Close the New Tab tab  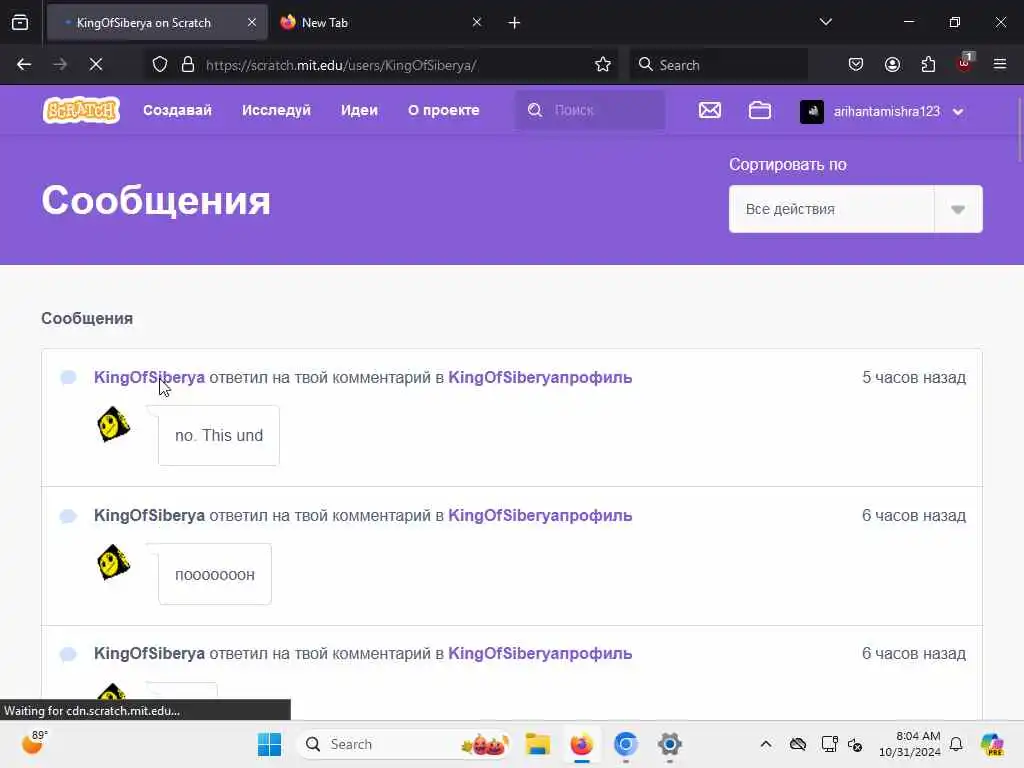pyautogui.click(x=477, y=22)
